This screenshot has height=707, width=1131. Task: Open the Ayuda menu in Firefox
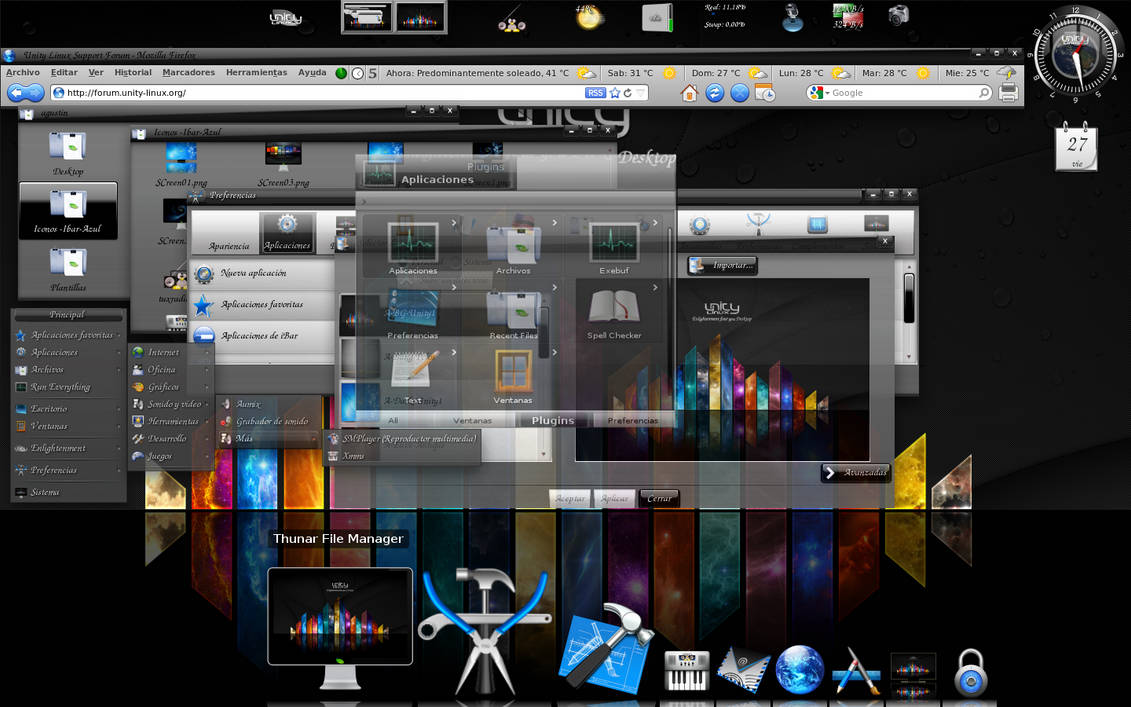[312, 72]
